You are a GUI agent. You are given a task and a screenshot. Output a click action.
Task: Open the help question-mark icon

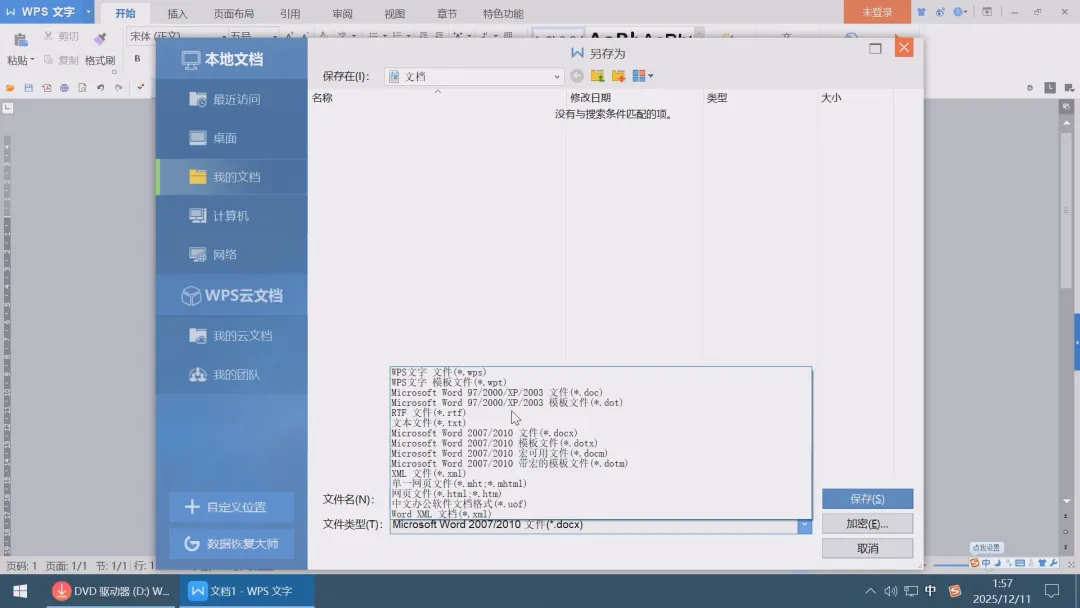[x=960, y=12]
